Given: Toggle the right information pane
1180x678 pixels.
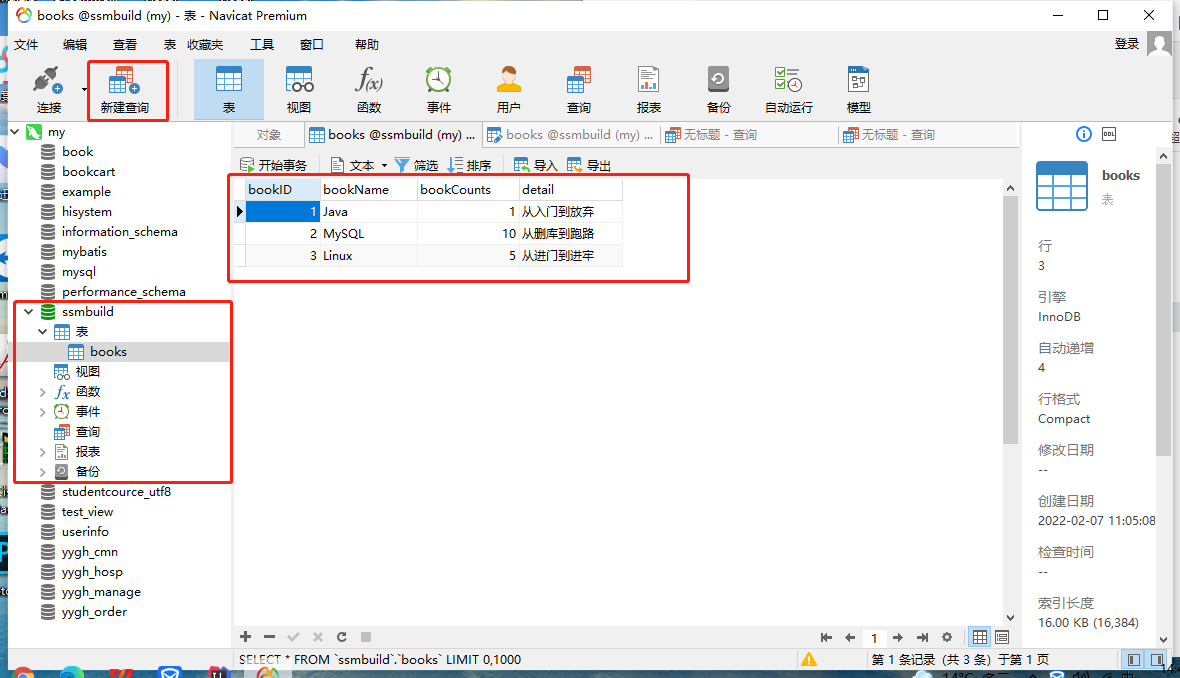Looking at the screenshot, I should [1157, 660].
